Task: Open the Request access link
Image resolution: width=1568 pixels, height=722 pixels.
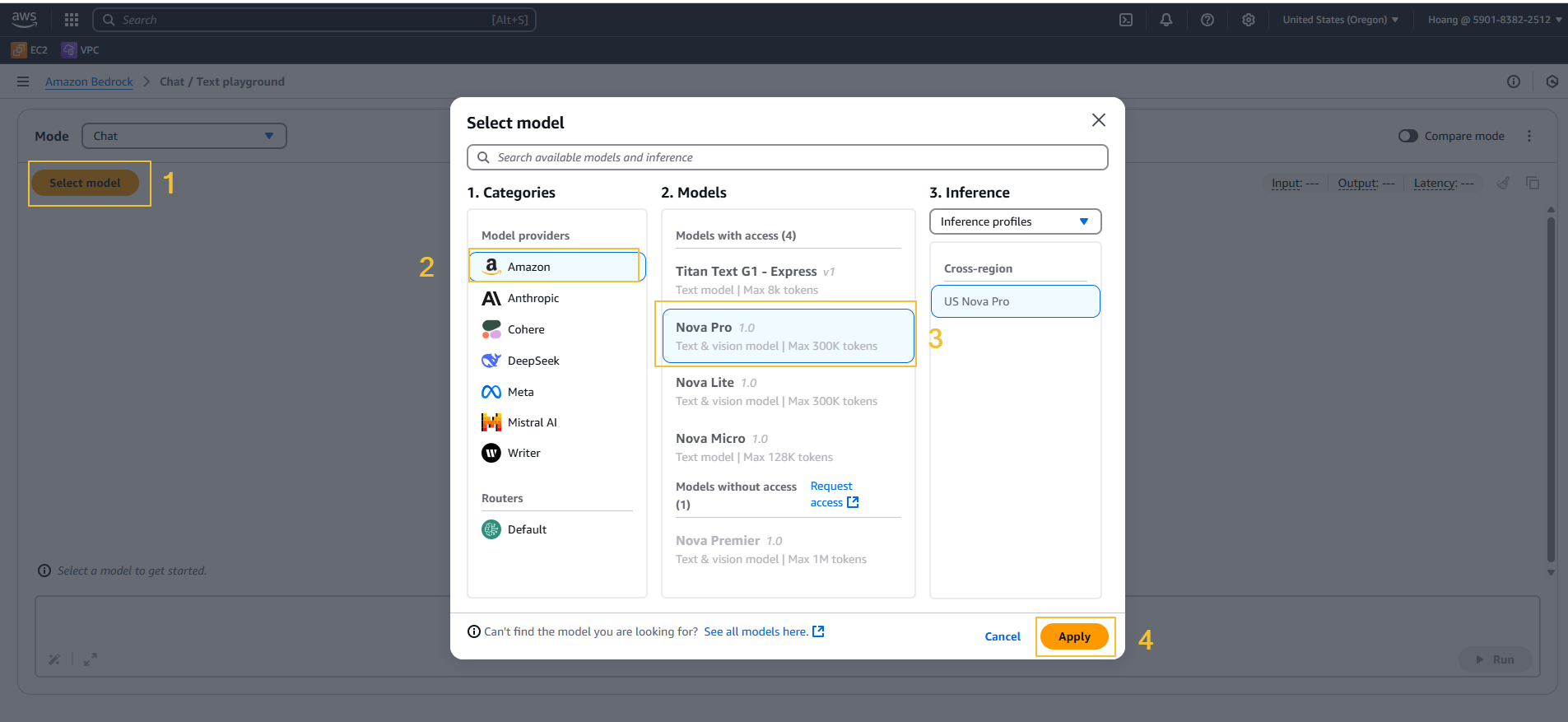Action: tap(835, 494)
